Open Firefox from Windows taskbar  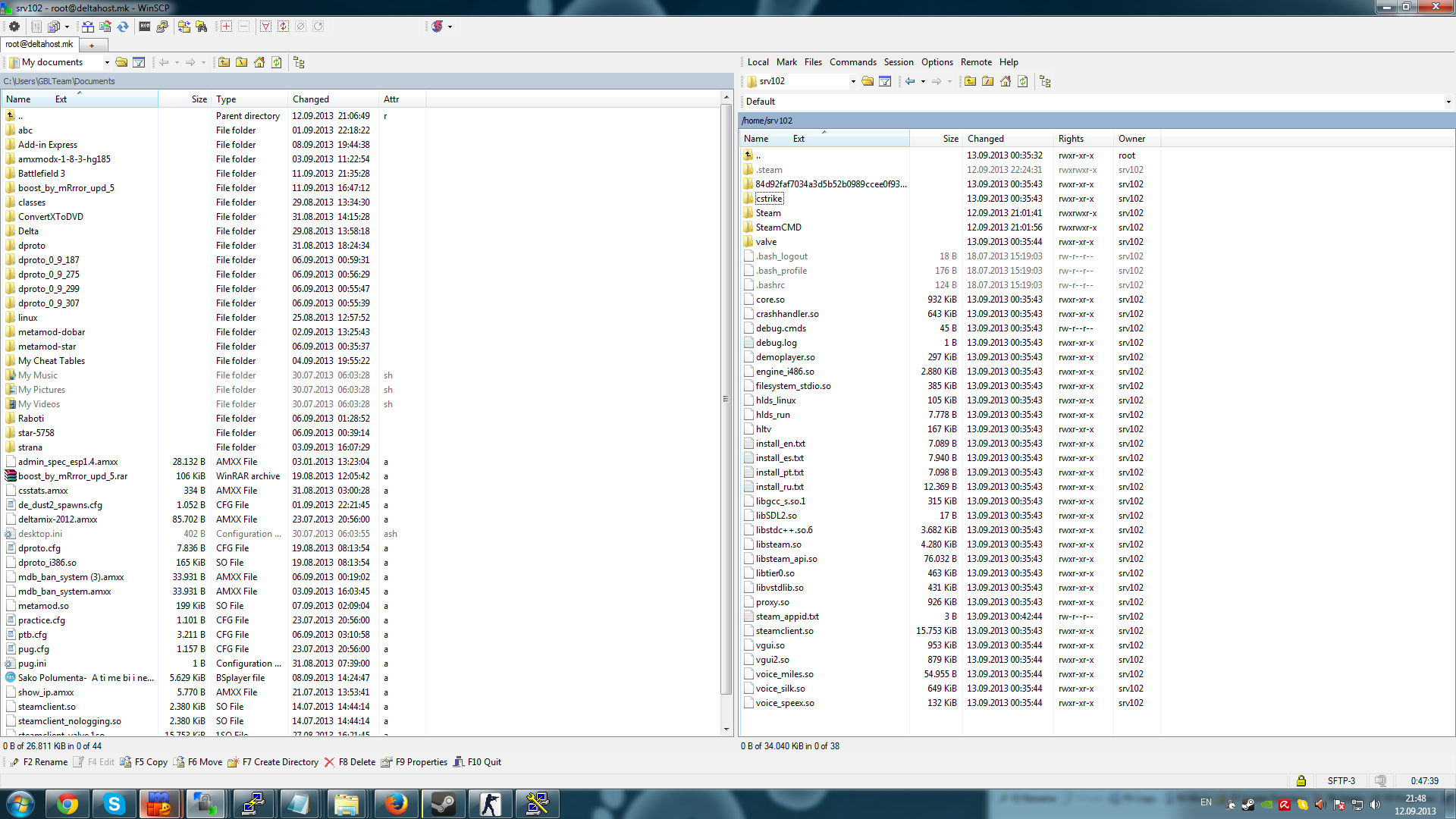[x=396, y=804]
